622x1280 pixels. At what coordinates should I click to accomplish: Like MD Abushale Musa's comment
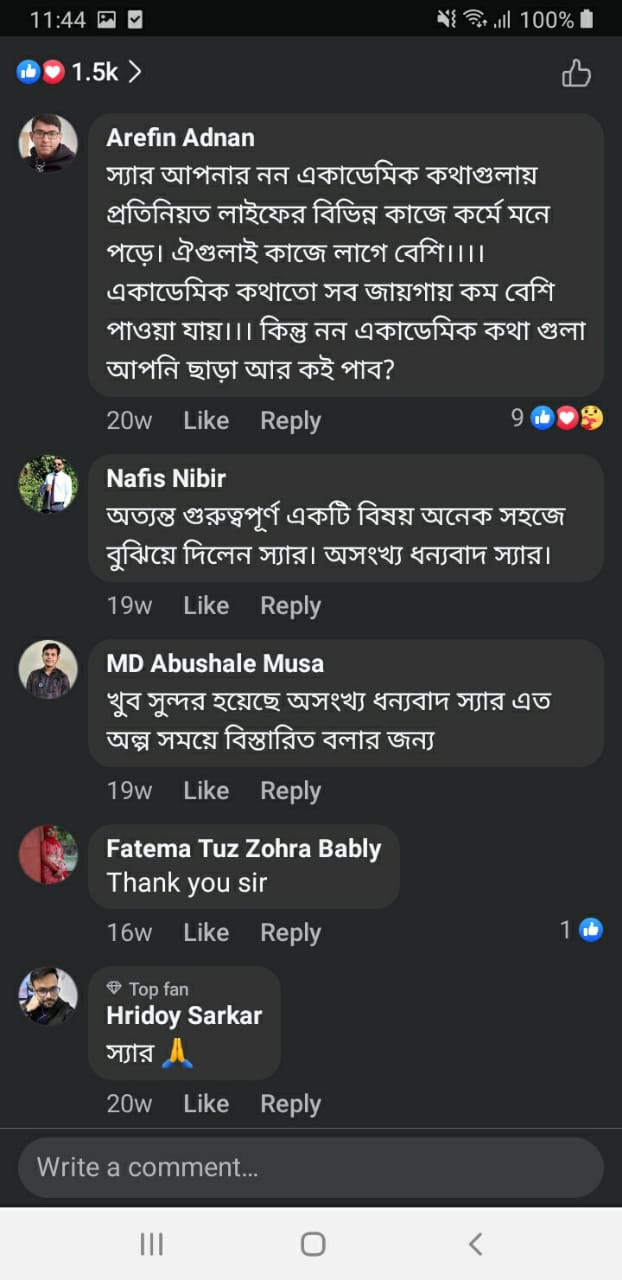[206, 791]
